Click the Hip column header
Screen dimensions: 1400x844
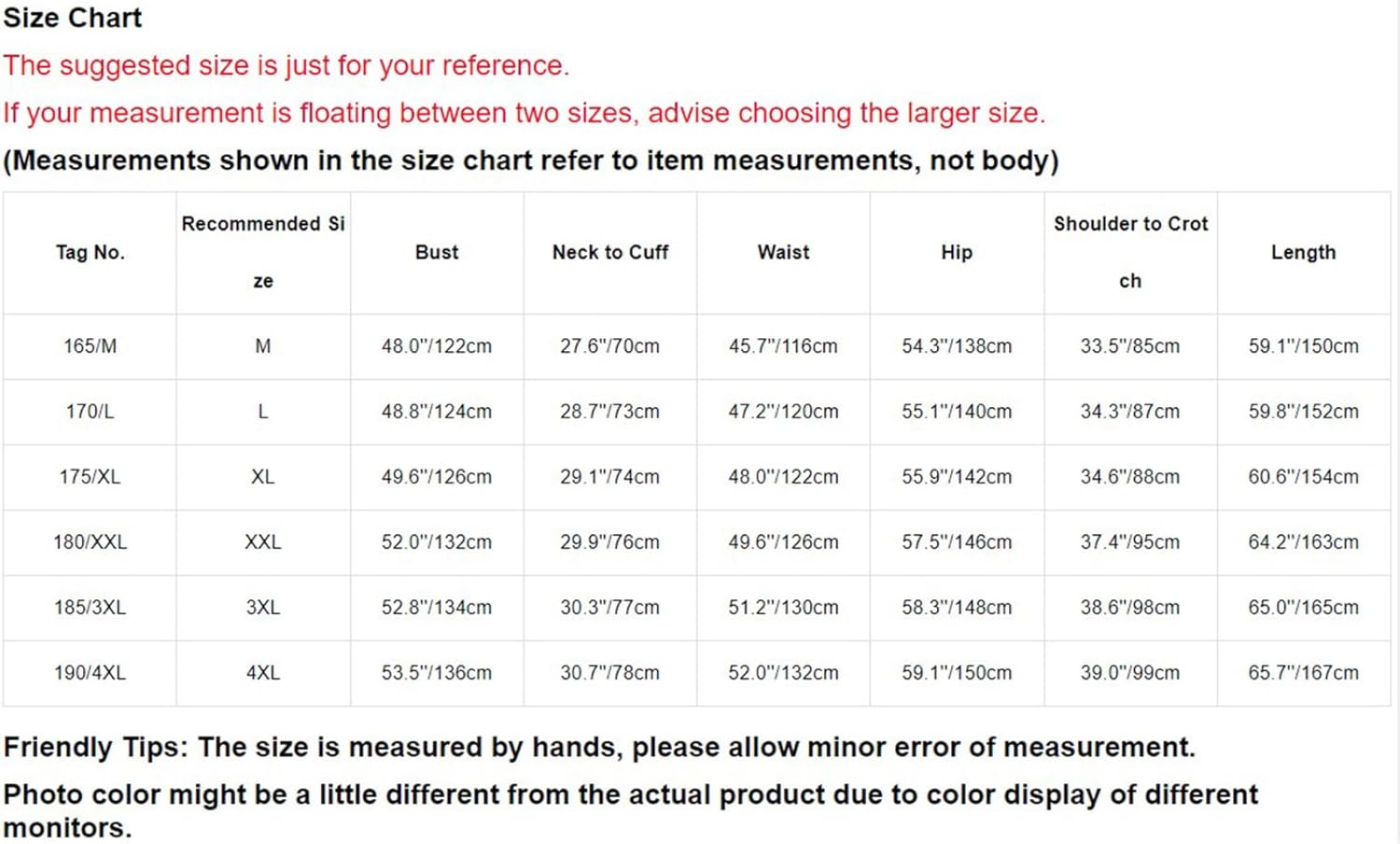click(957, 252)
